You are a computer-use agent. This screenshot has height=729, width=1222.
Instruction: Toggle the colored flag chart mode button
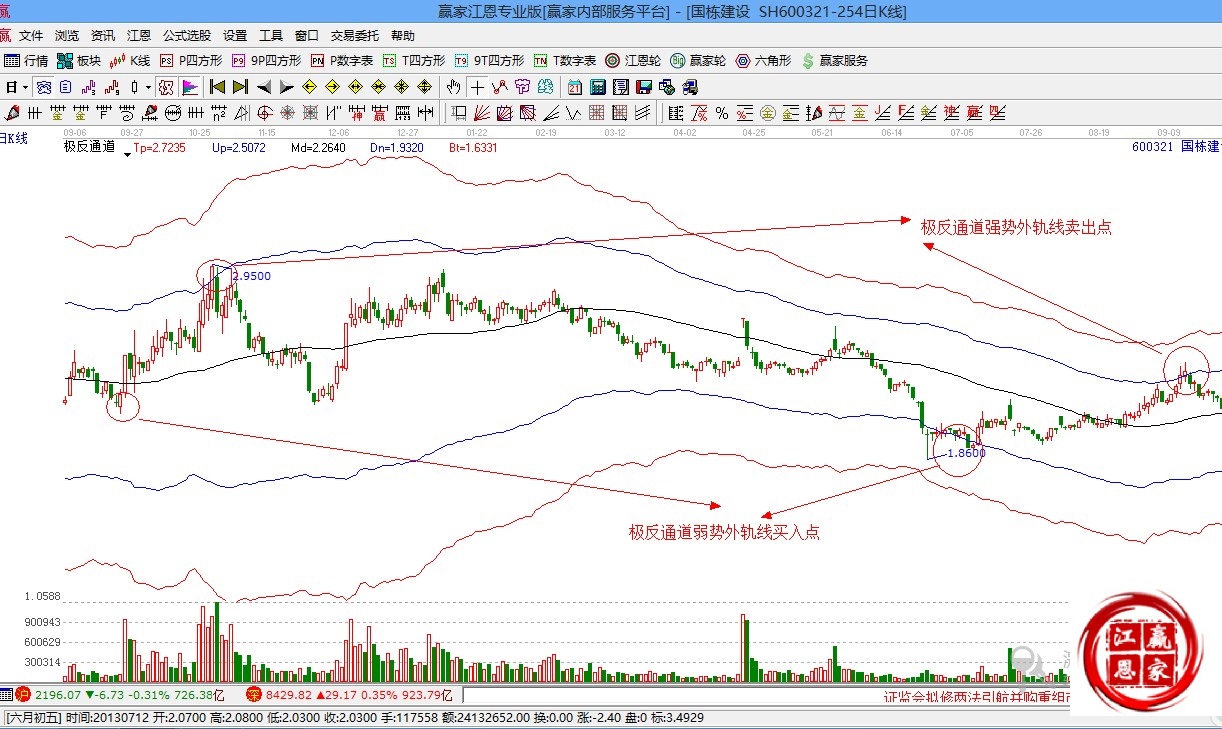(x=189, y=87)
